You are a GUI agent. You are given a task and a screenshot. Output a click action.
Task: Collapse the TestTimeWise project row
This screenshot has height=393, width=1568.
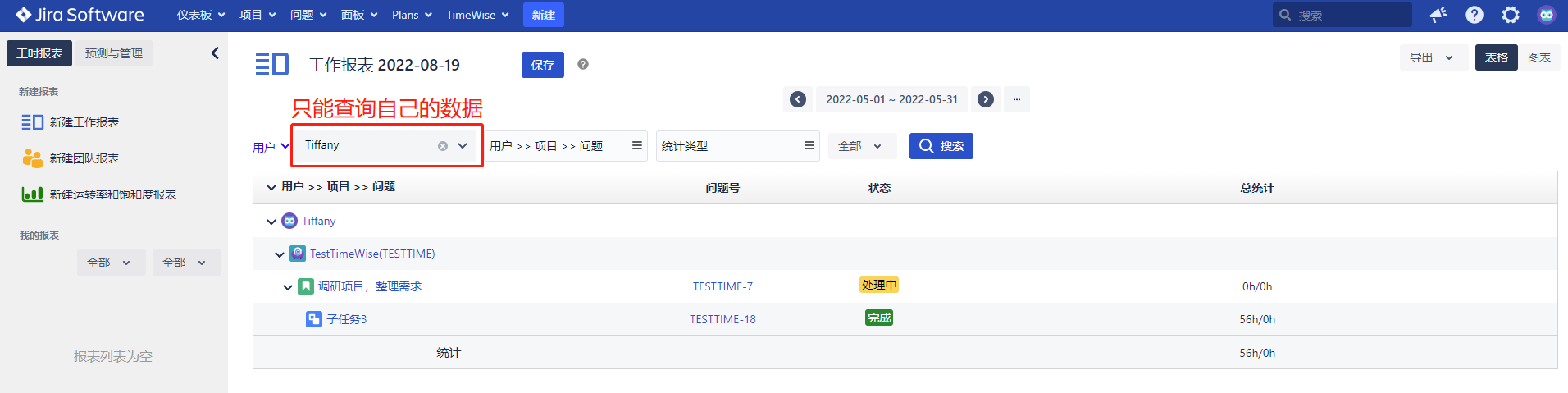coord(280,254)
